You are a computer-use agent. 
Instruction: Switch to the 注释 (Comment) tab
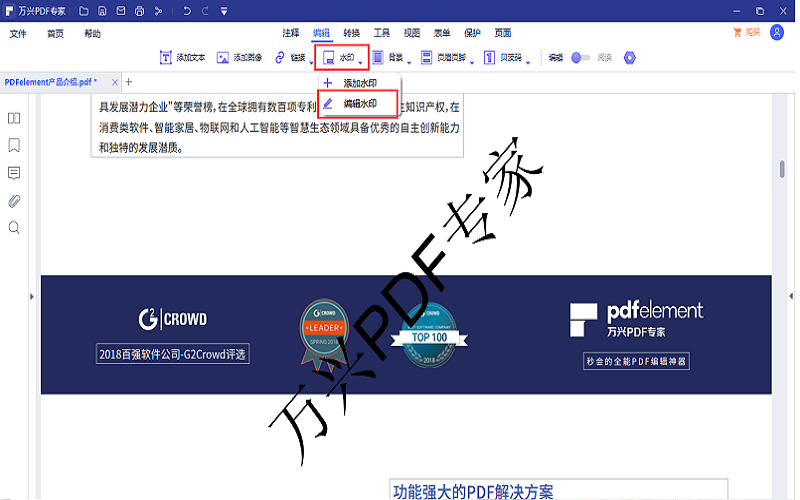click(291, 33)
